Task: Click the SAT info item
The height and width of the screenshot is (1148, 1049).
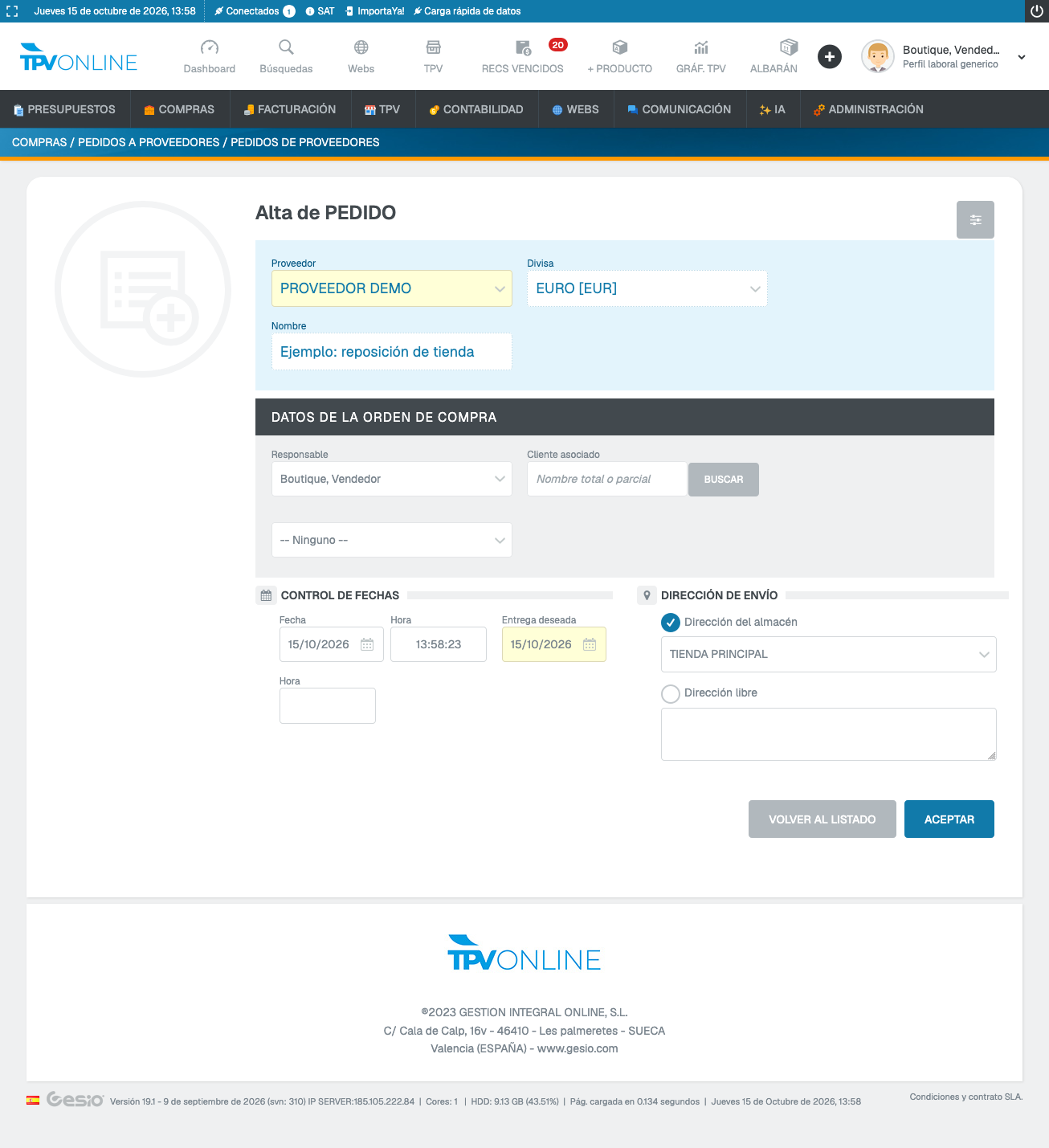Action: 320,11
